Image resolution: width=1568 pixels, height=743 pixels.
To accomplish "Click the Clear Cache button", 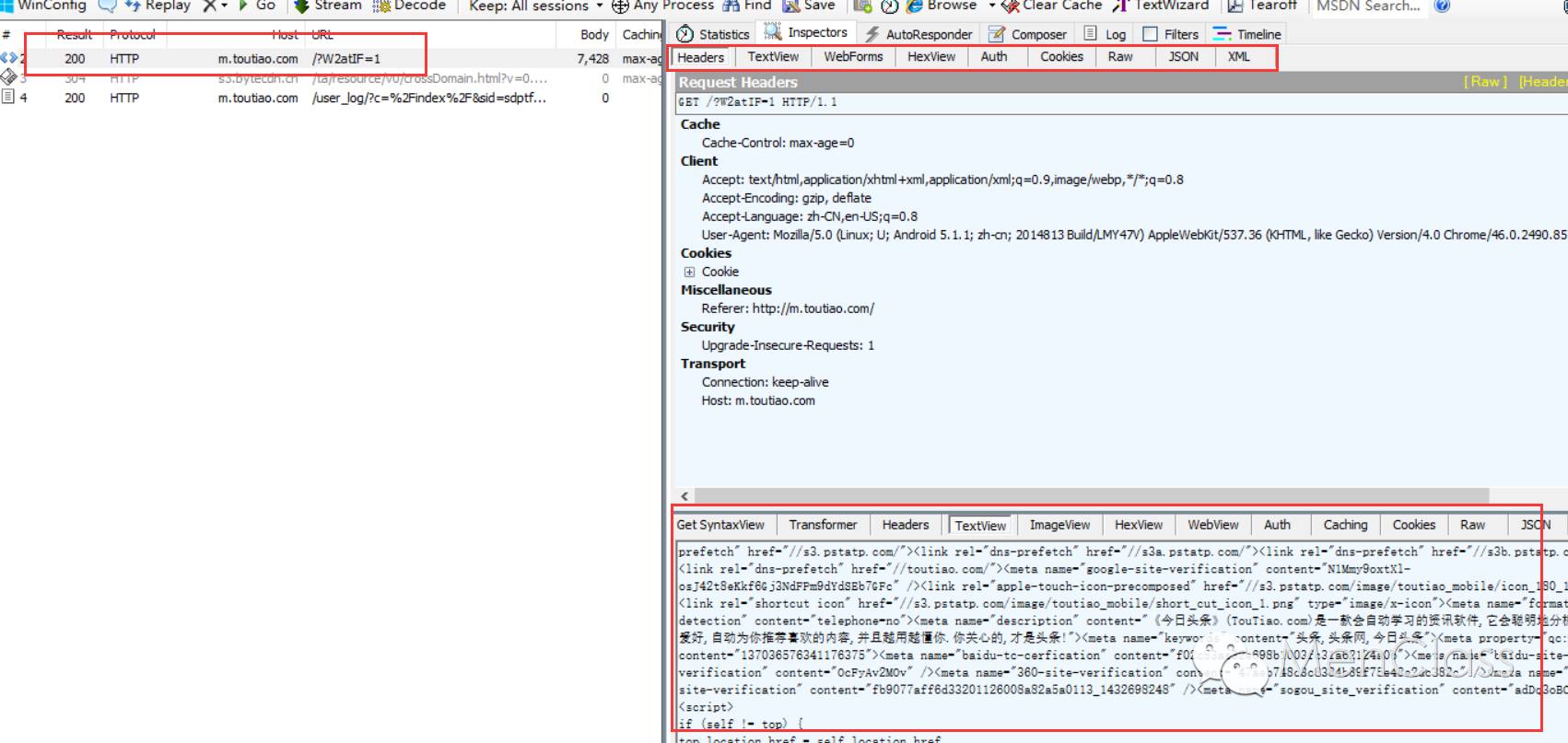I will 1051,6.
